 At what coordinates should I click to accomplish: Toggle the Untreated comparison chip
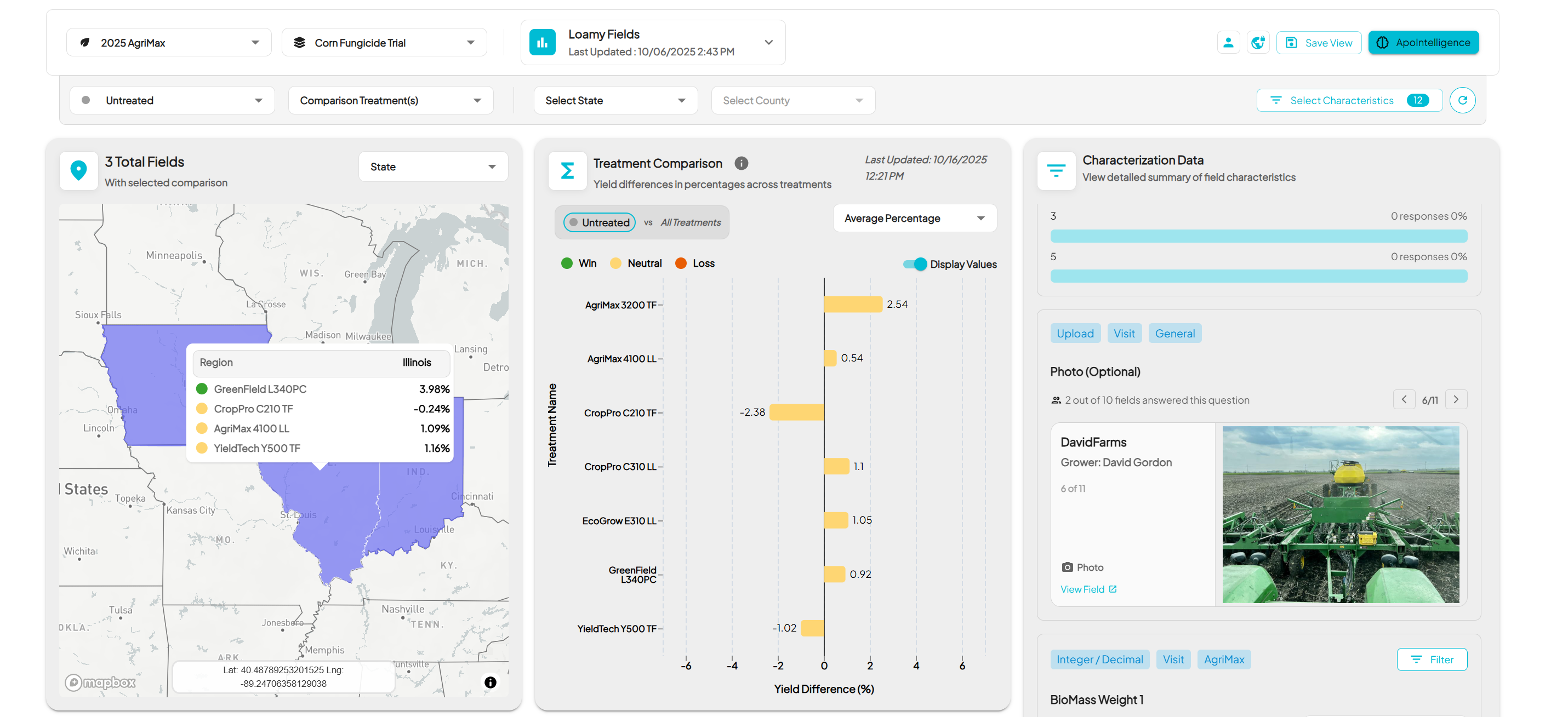[599, 222]
